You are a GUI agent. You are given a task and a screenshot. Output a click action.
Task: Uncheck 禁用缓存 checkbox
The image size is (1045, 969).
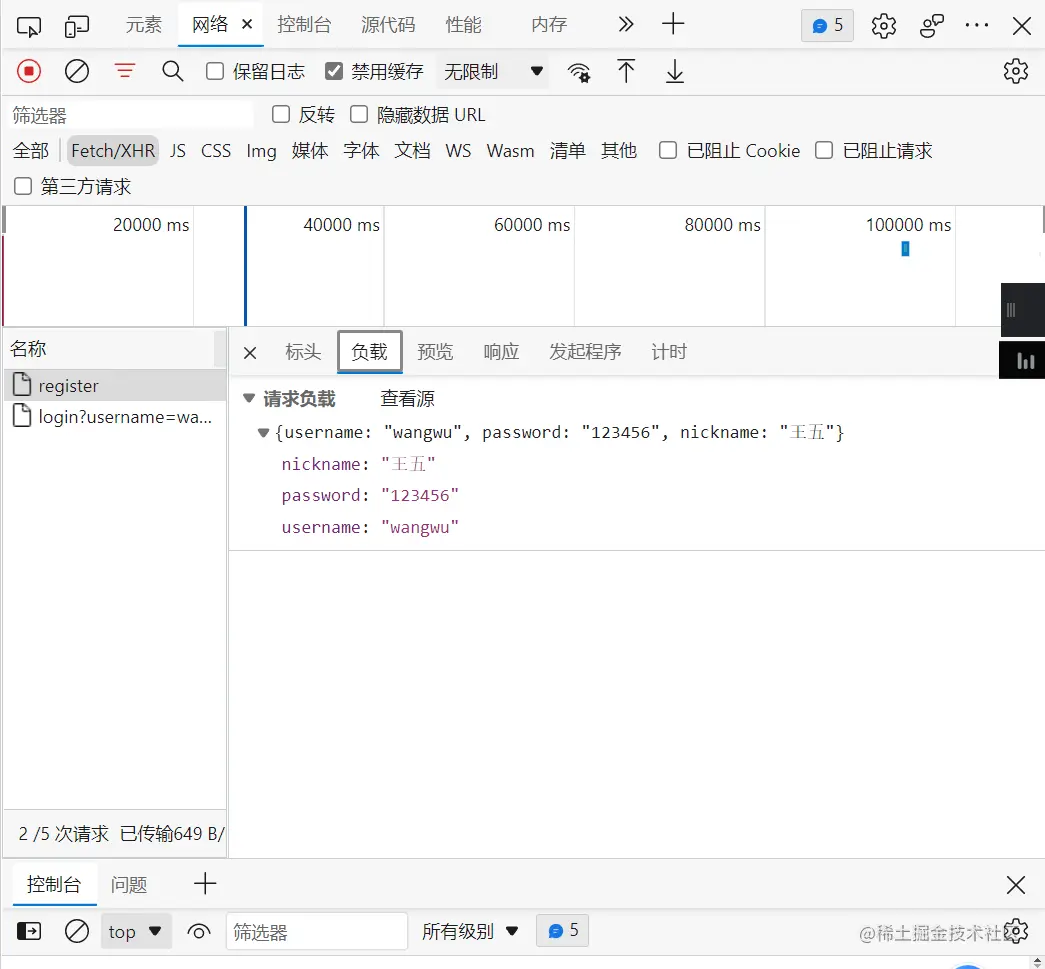pos(333,71)
